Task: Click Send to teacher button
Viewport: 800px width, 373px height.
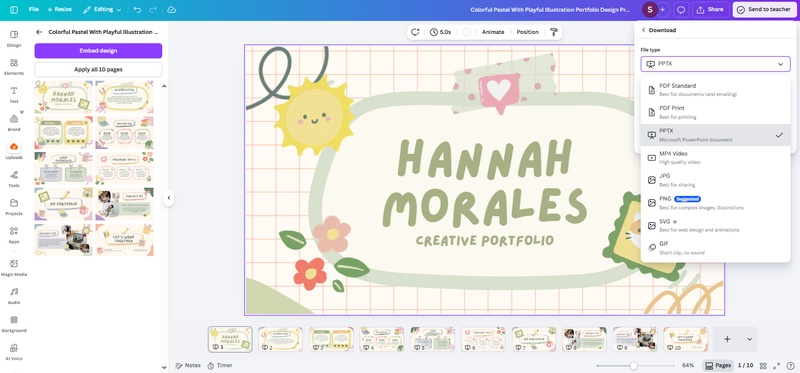Action: click(764, 10)
